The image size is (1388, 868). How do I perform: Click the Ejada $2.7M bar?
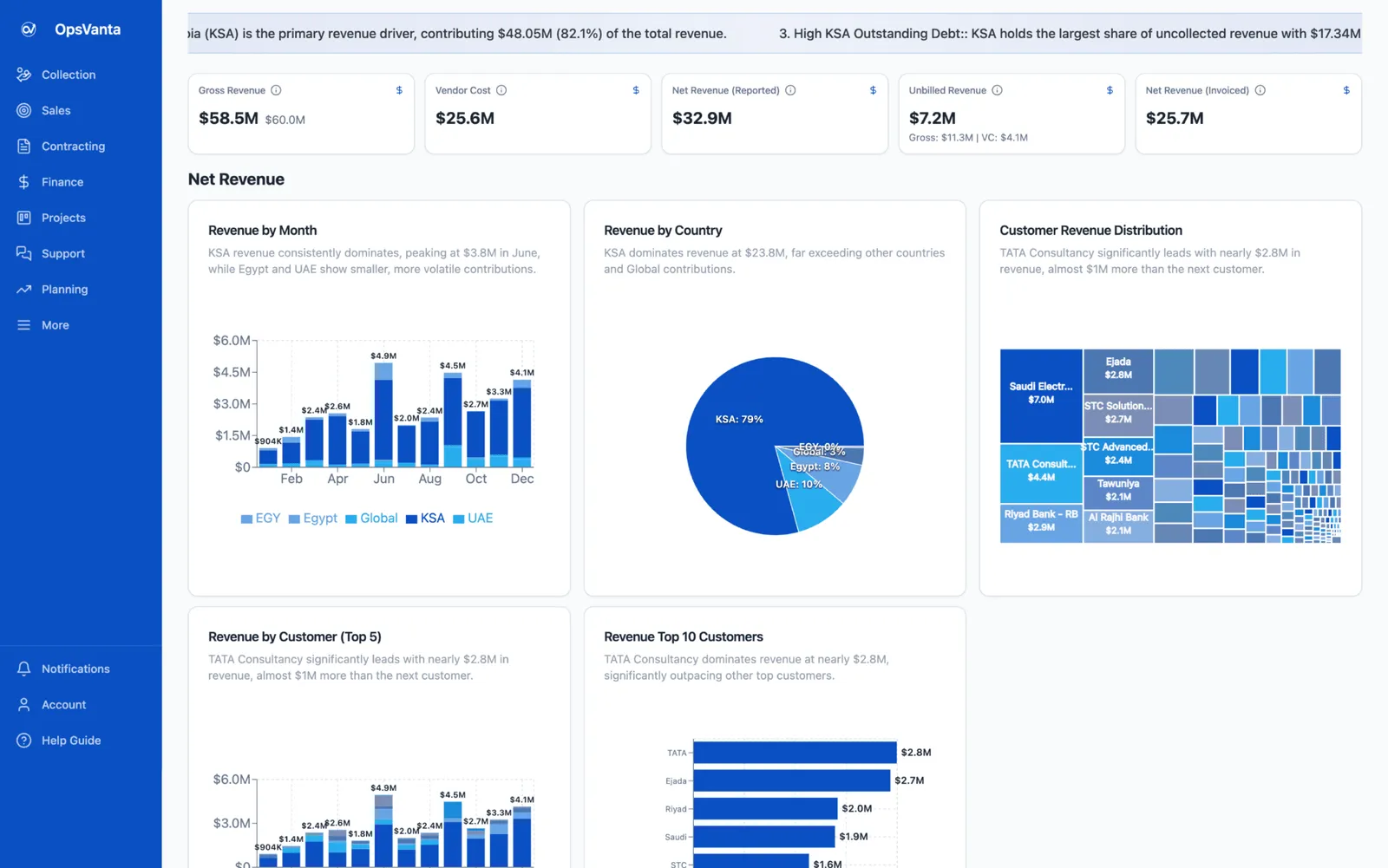tap(792, 780)
